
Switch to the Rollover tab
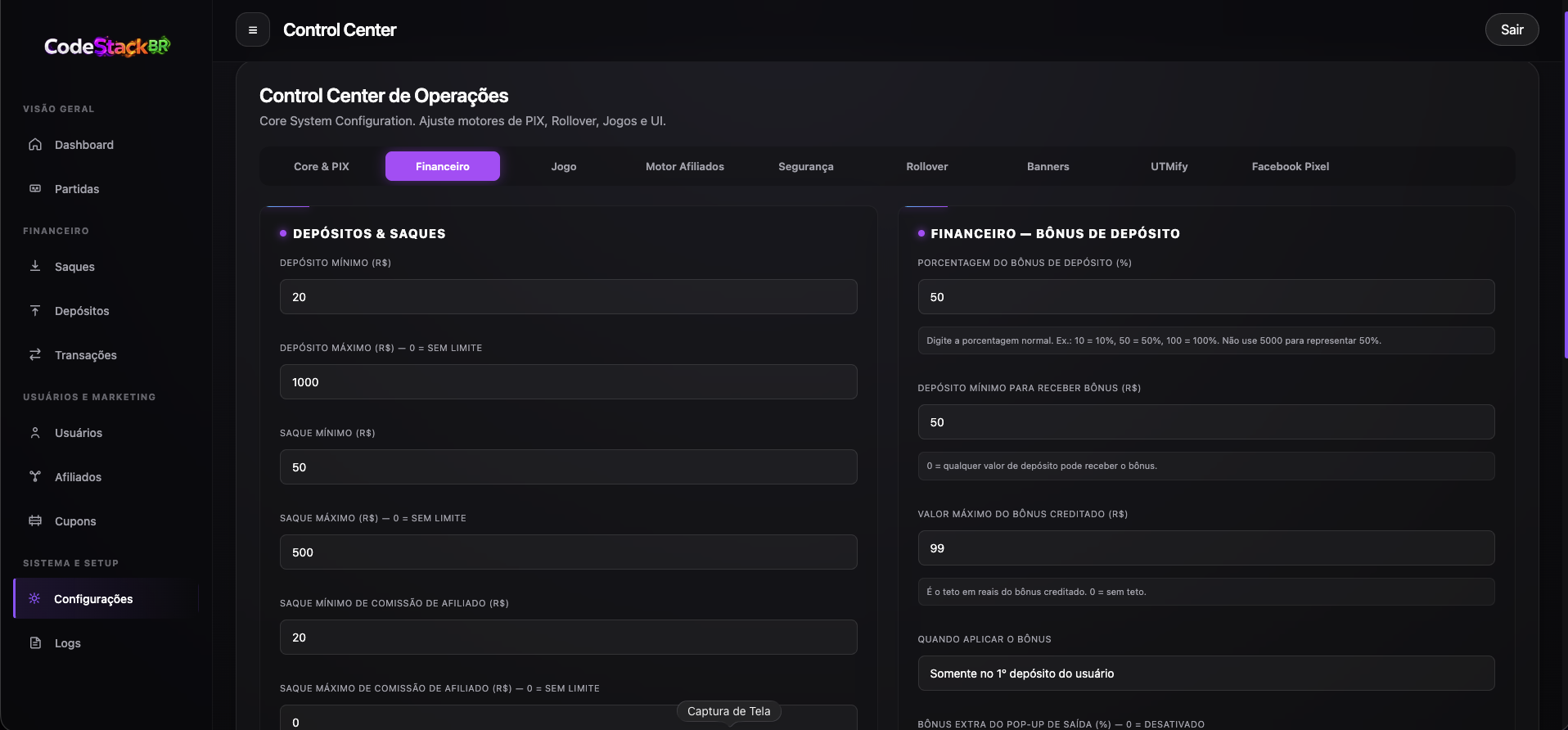(927, 166)
